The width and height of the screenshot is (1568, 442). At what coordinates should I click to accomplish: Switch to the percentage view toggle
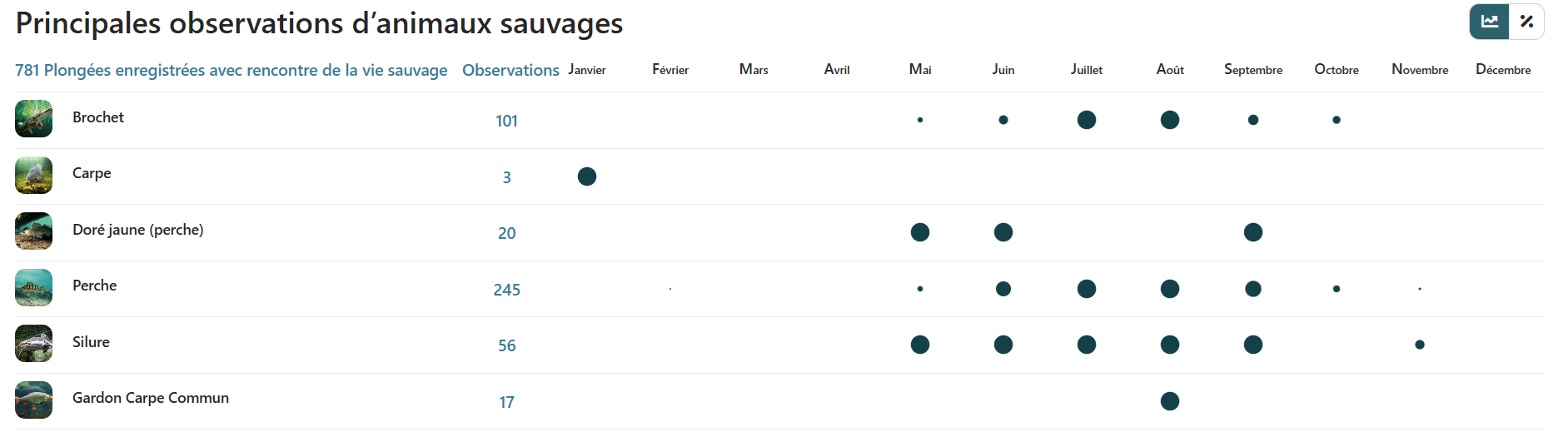1526,22
